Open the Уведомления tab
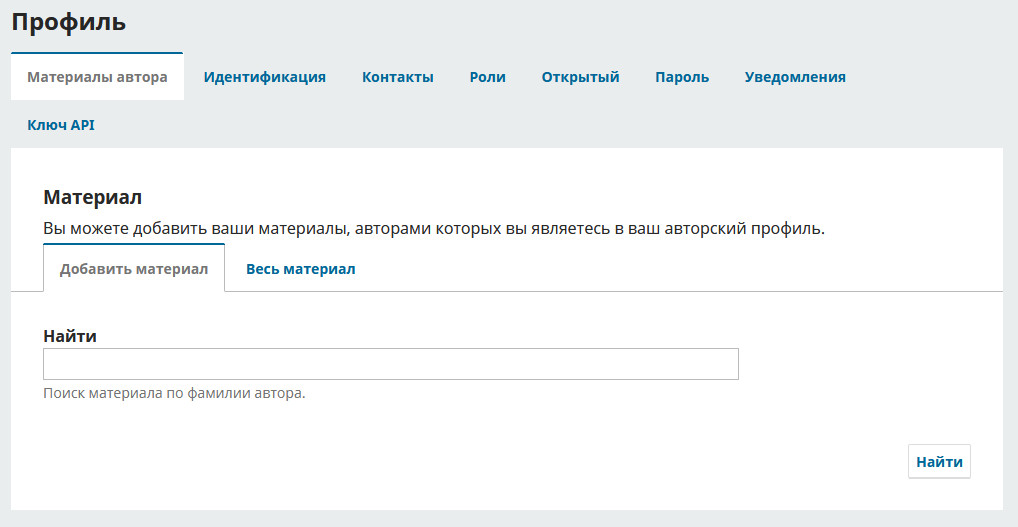Viewport: 1018px width, 527px height. [795, 77]
